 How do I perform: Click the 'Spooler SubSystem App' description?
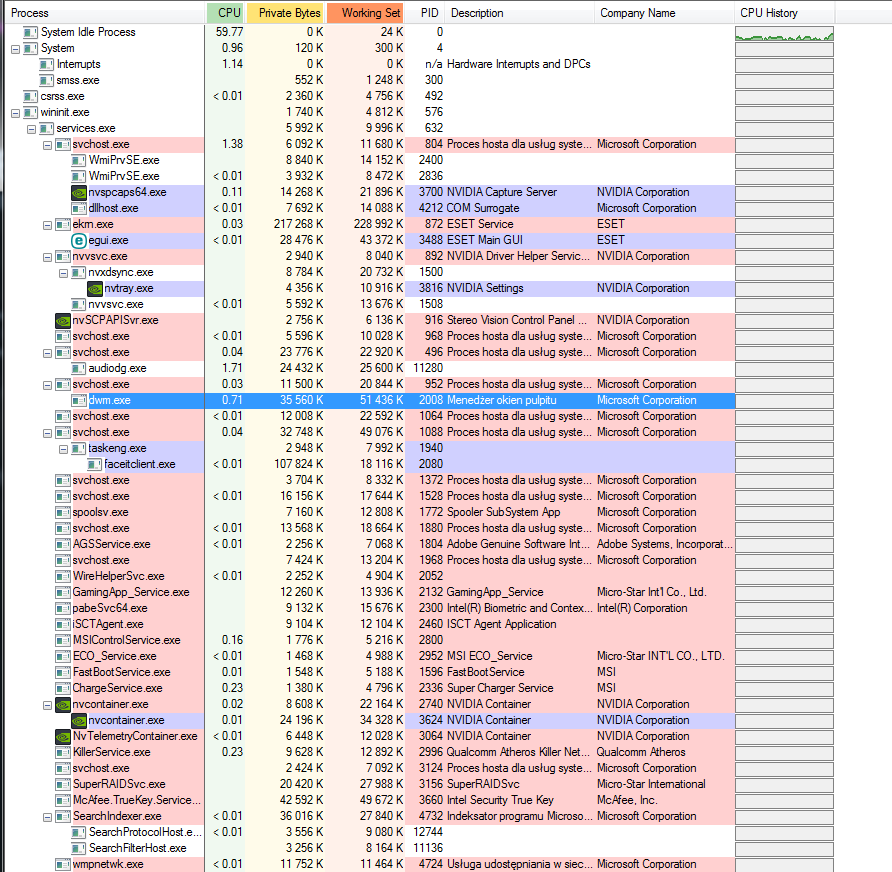[503, 513]
